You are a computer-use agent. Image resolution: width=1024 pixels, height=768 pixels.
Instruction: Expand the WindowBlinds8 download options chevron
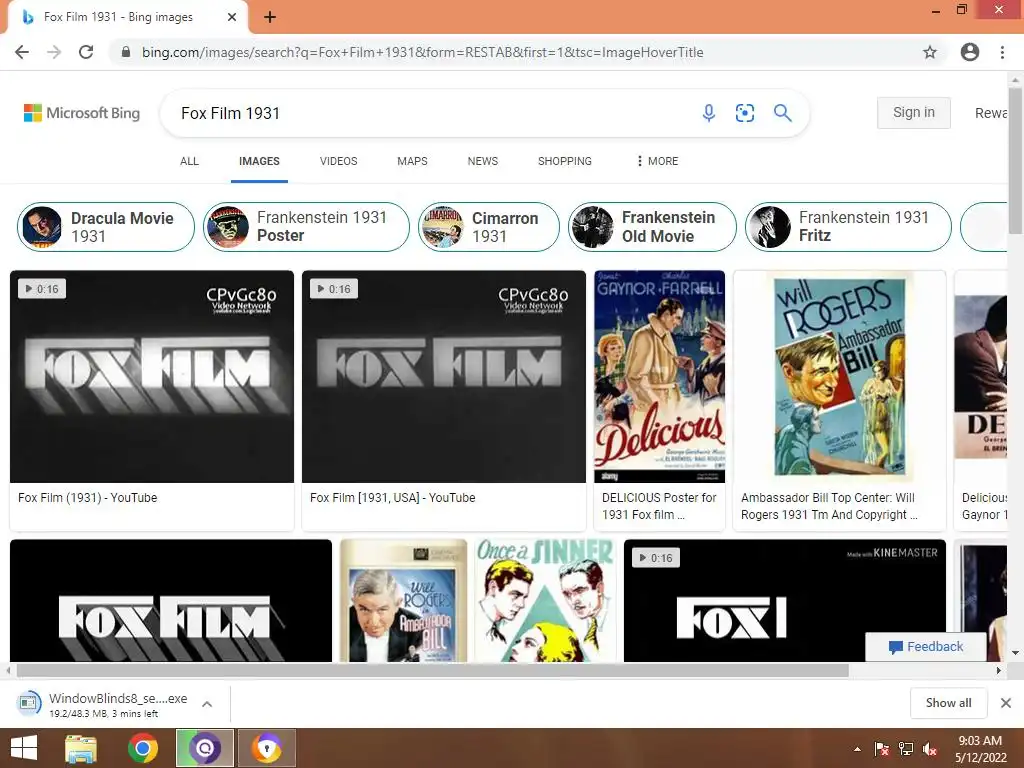207,704
